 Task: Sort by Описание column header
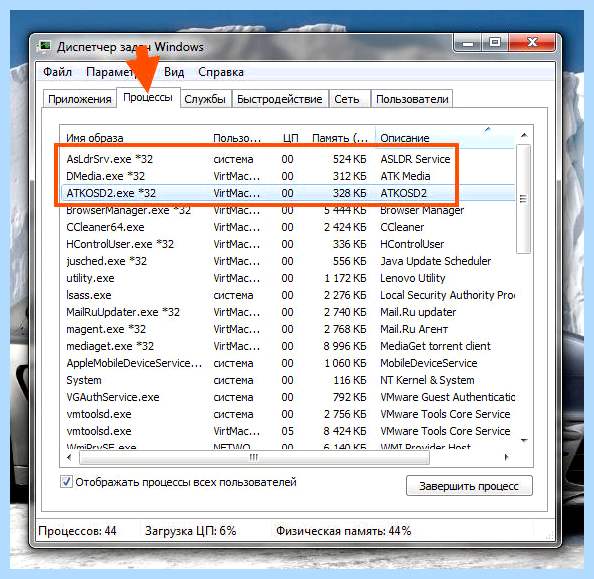(445, 138)
